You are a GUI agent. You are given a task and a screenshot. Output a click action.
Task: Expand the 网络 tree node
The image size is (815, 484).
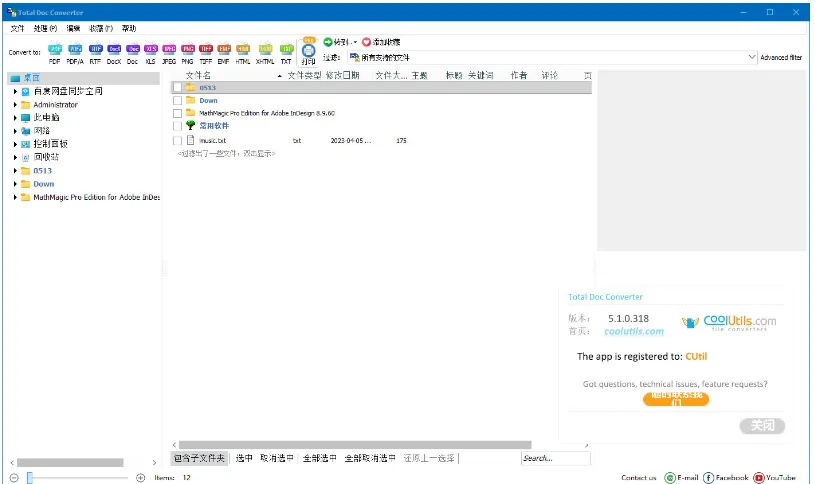point(15,131)
